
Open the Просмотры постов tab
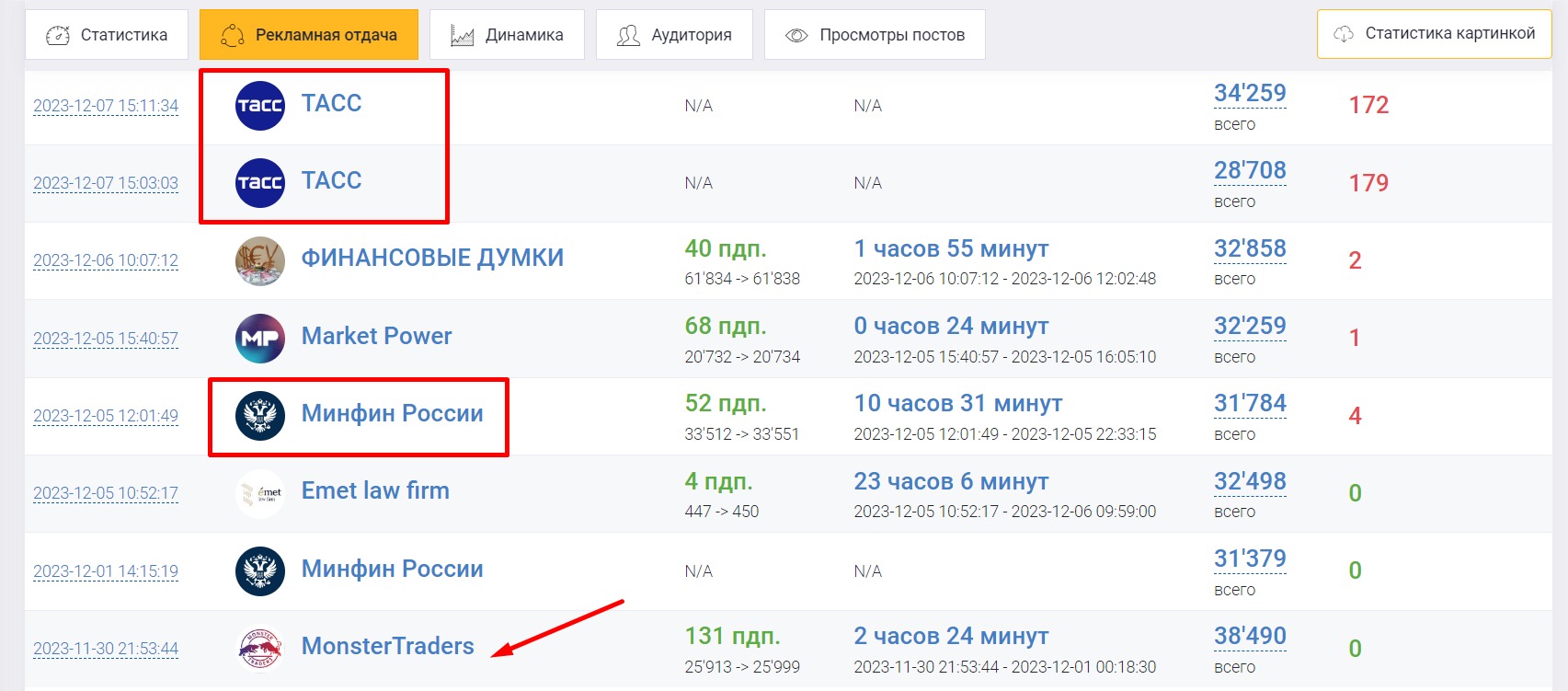pyautogui.click(x=875, y=35)
